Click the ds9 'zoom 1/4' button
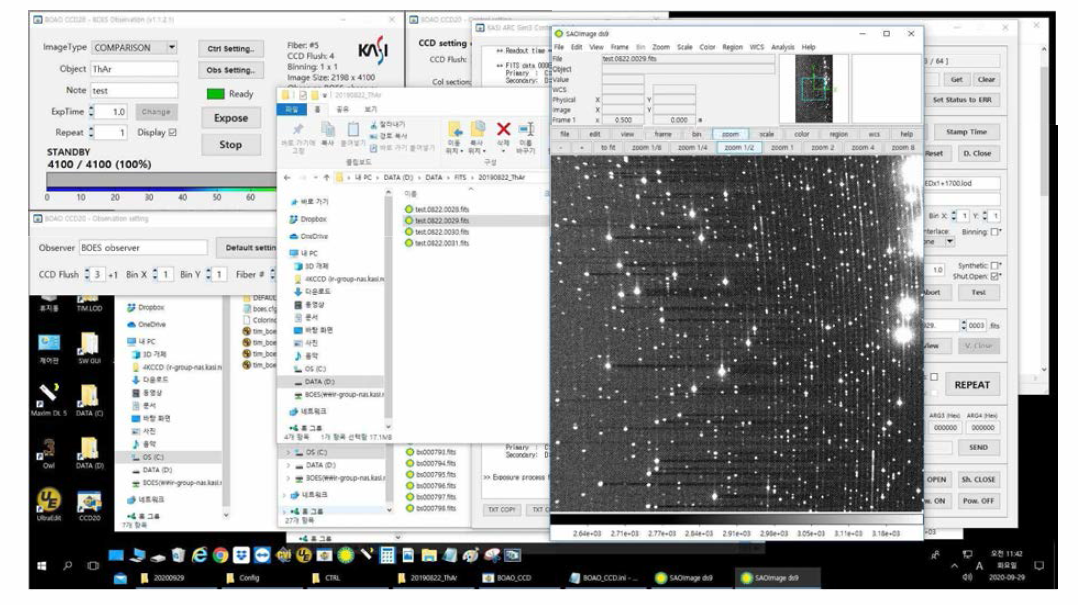 pos(692,148)
